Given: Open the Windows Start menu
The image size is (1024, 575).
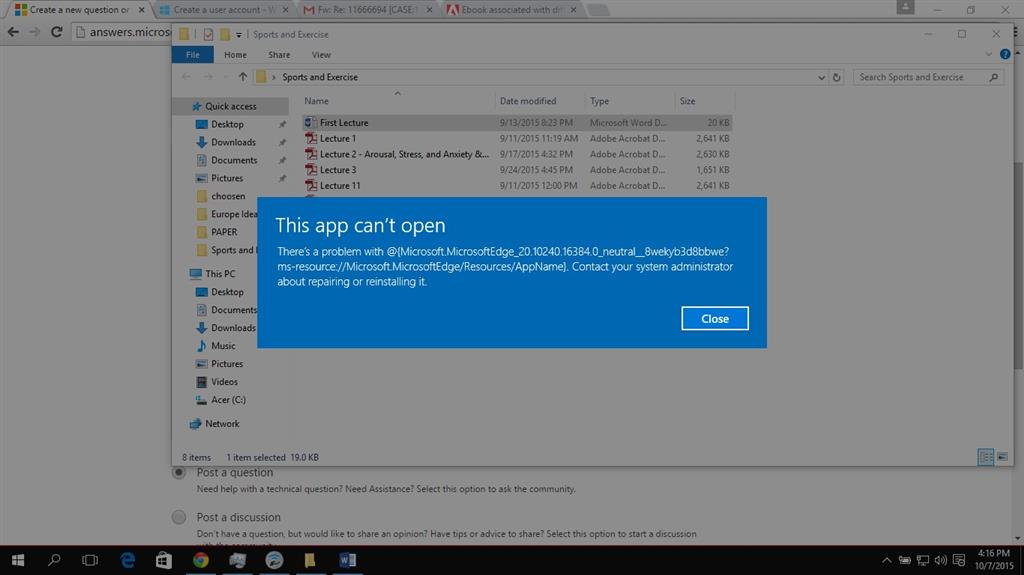Looking at the screenshot, I should click(18, 560).
